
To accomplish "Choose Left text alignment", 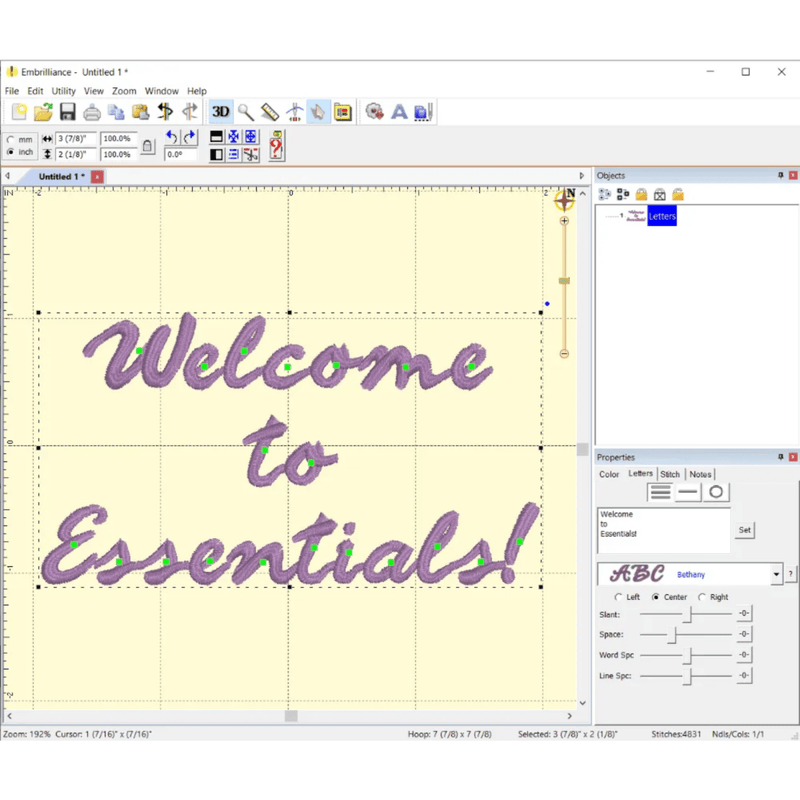I will tap(618, 597).
